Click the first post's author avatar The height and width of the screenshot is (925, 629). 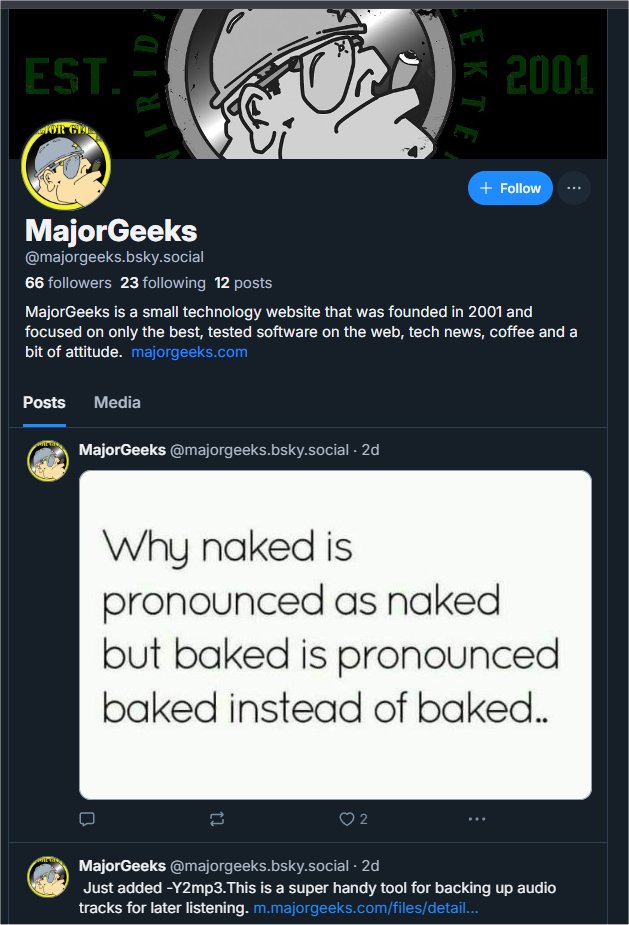[48, 460]
